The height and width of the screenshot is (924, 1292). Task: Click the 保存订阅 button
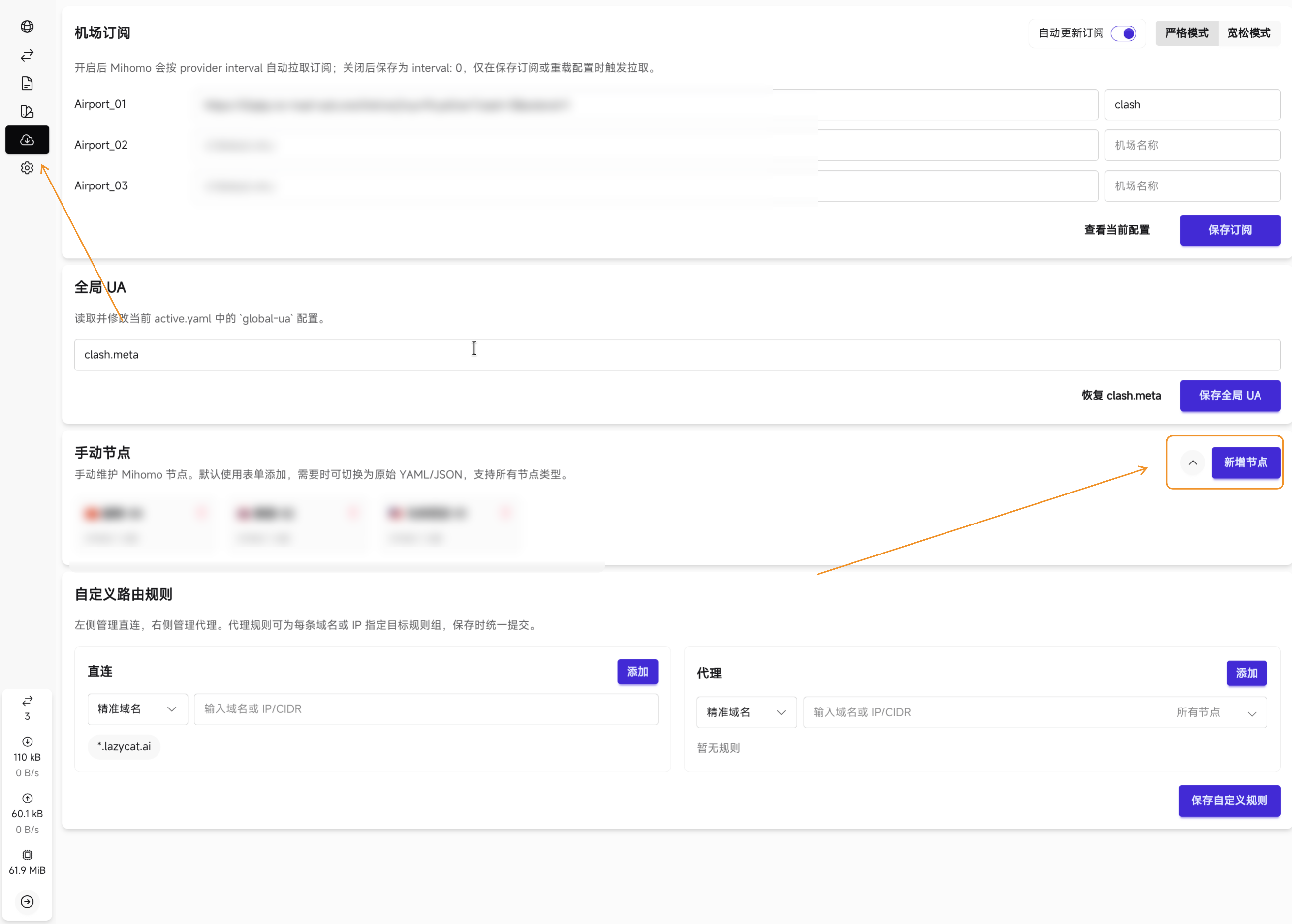pos(1230,230)
